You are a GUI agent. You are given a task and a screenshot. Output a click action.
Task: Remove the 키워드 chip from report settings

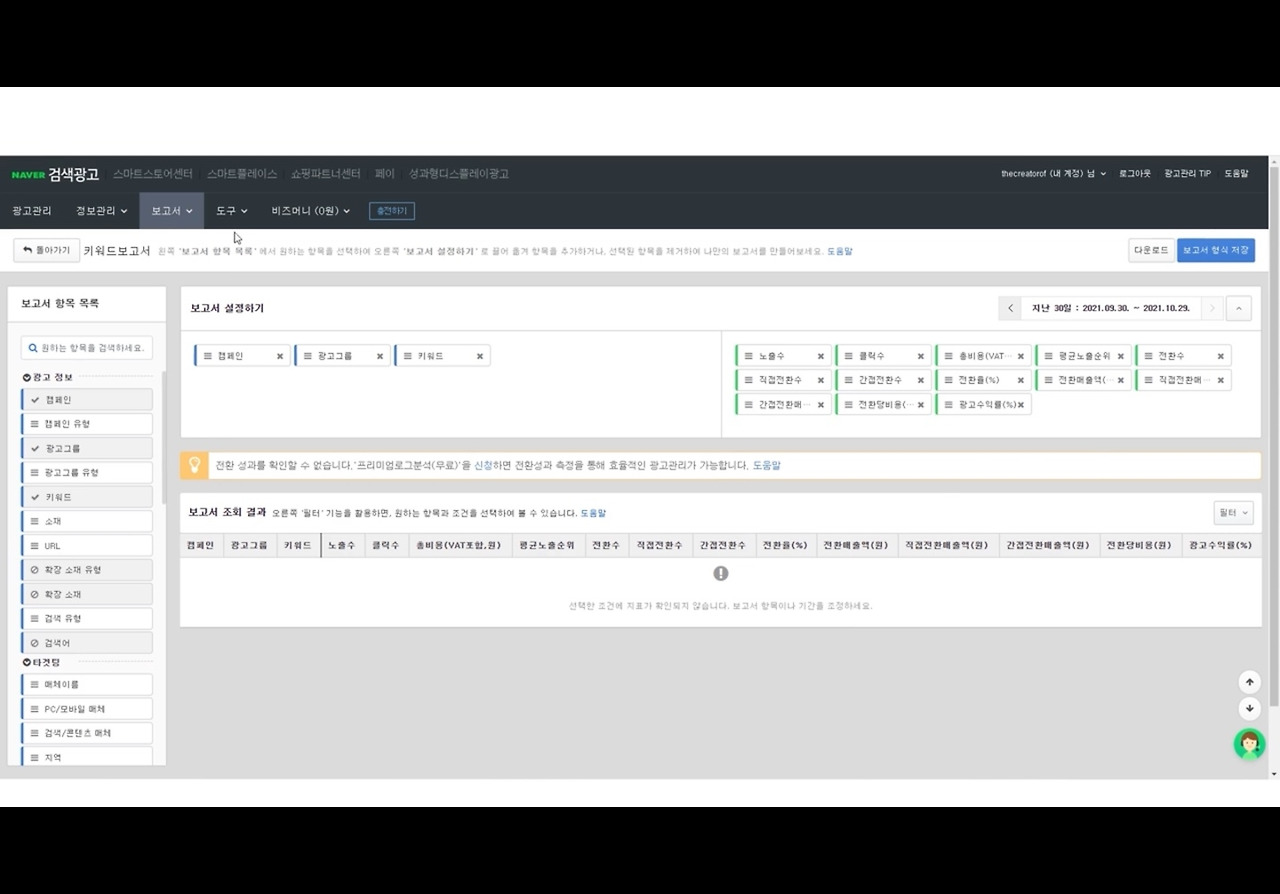coord(480,356)
